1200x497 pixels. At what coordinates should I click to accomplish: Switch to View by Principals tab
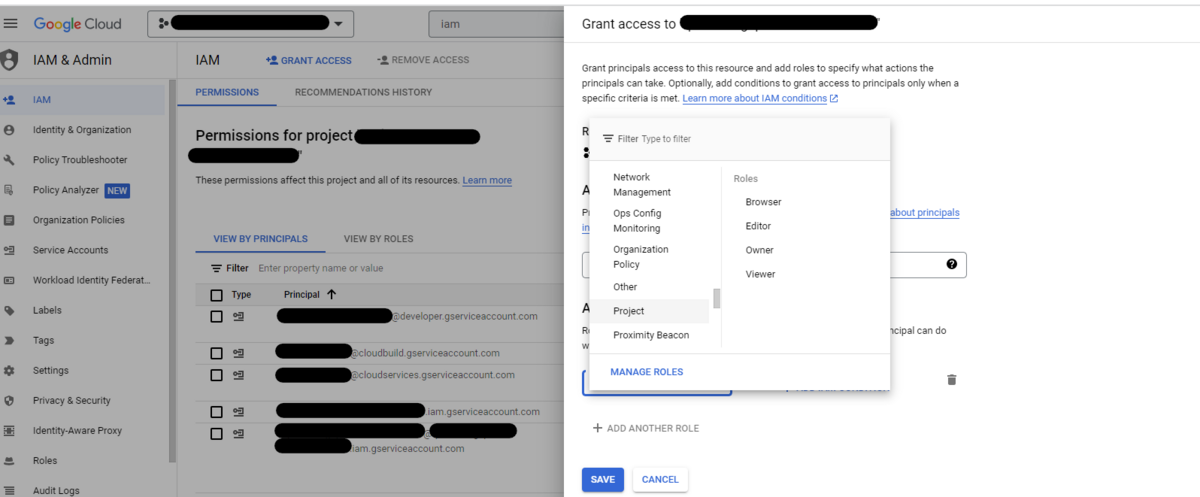pos(260,239)
